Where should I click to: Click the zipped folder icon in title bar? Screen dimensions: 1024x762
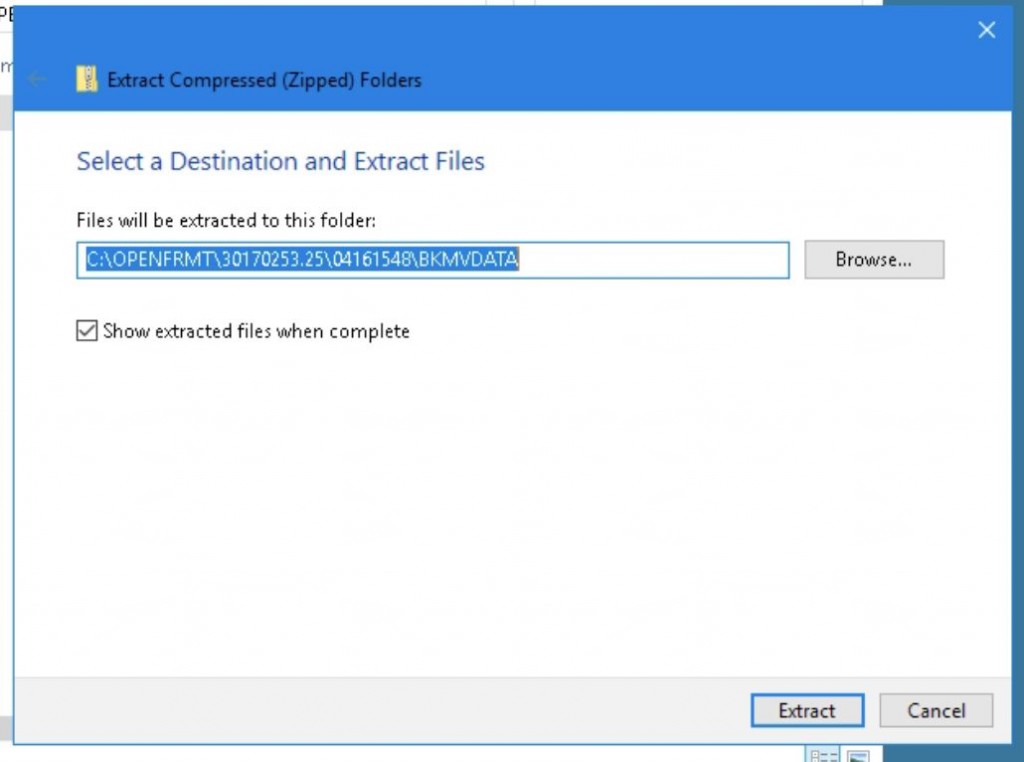click(88, 80)
